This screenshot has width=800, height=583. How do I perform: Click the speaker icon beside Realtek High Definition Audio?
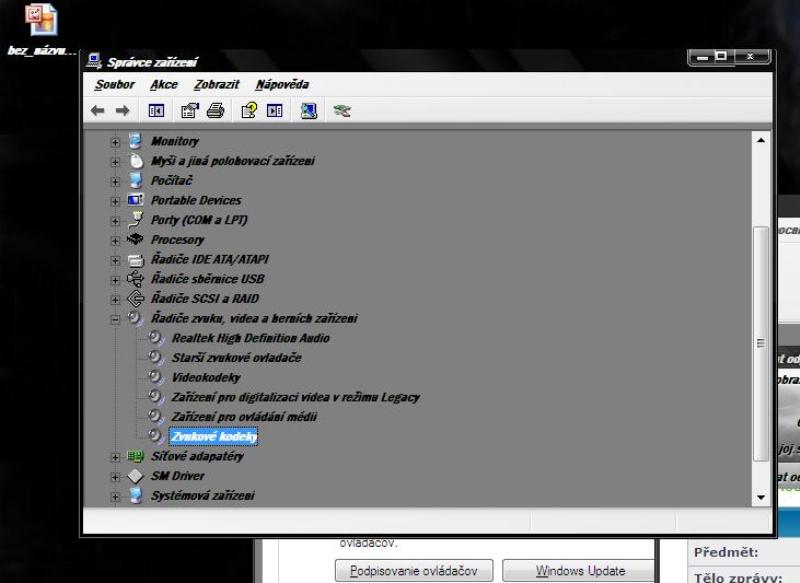click(x=156, y=338)
